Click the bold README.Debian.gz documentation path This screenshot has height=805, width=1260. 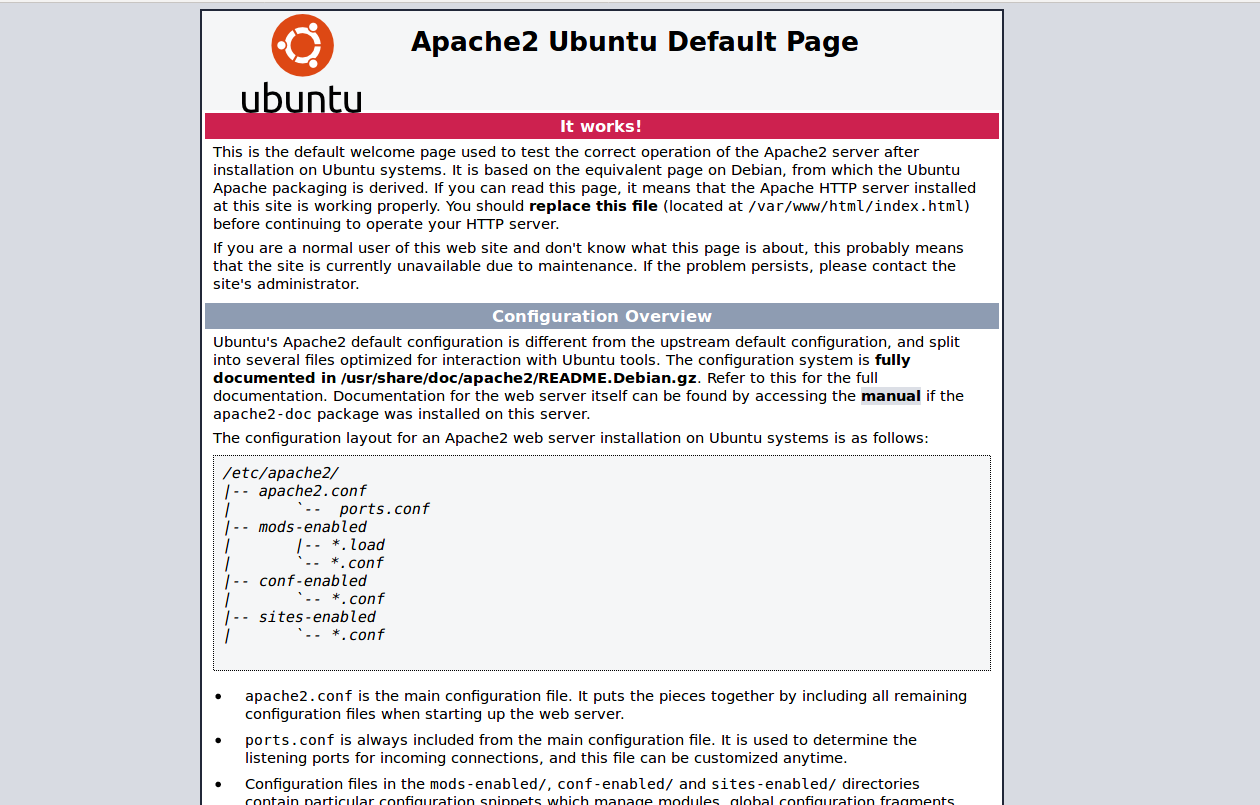pos(518,378)
